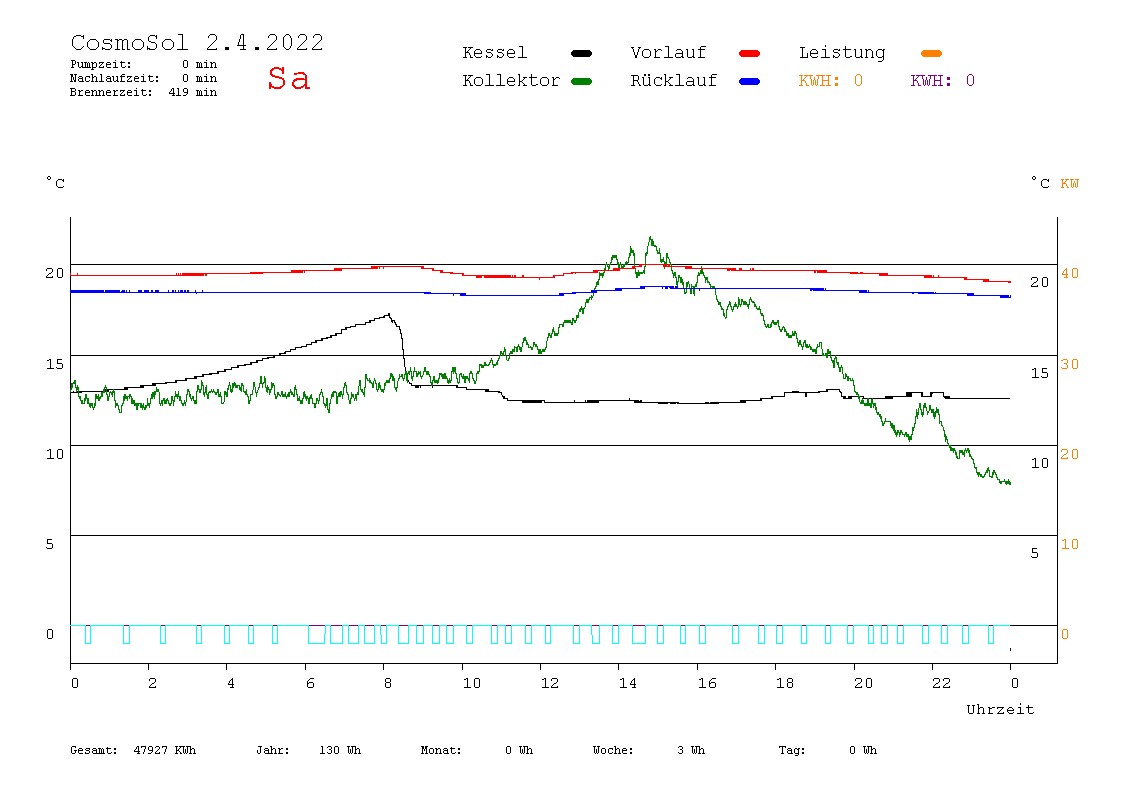
Task: Click the "Gesamt:" label in footer
Action: pyautogui.click(x=94, y=750)
